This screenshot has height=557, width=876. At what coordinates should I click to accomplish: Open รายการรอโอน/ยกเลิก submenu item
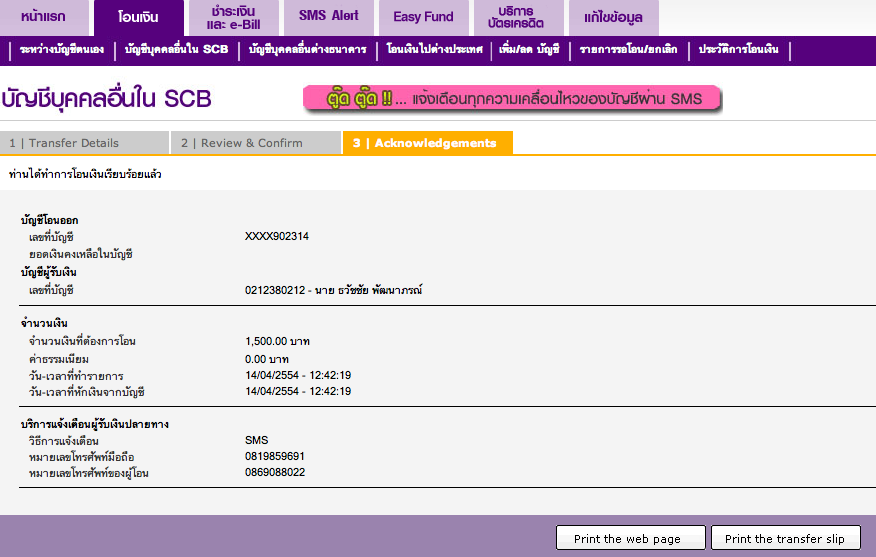coord(629,50)
